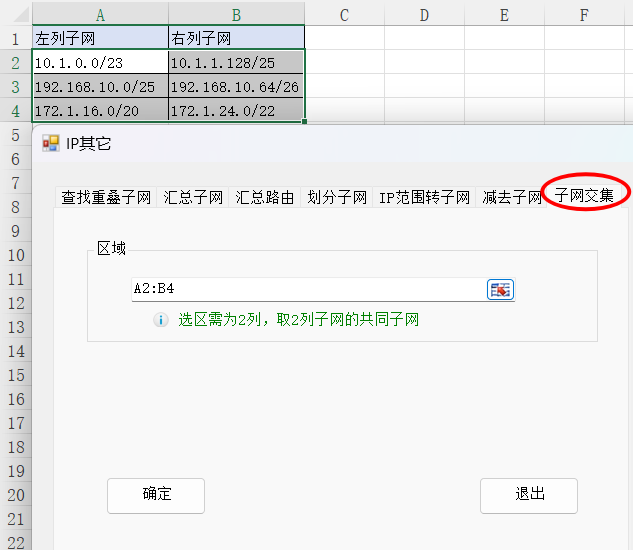Select column B header
Viewport: 633px width, 550px height.
coord(236,15)
